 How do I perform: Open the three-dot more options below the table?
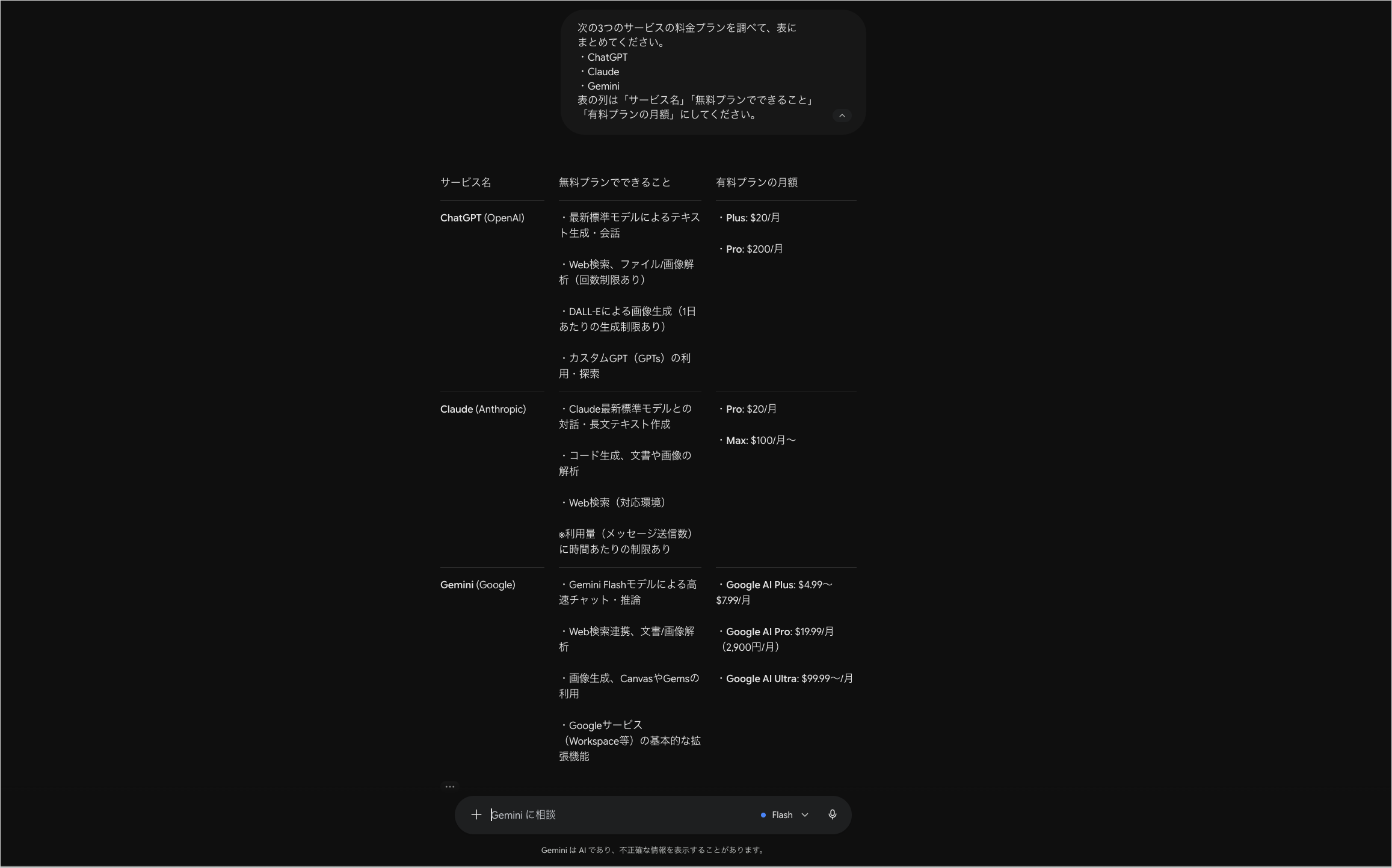[450, 786]
